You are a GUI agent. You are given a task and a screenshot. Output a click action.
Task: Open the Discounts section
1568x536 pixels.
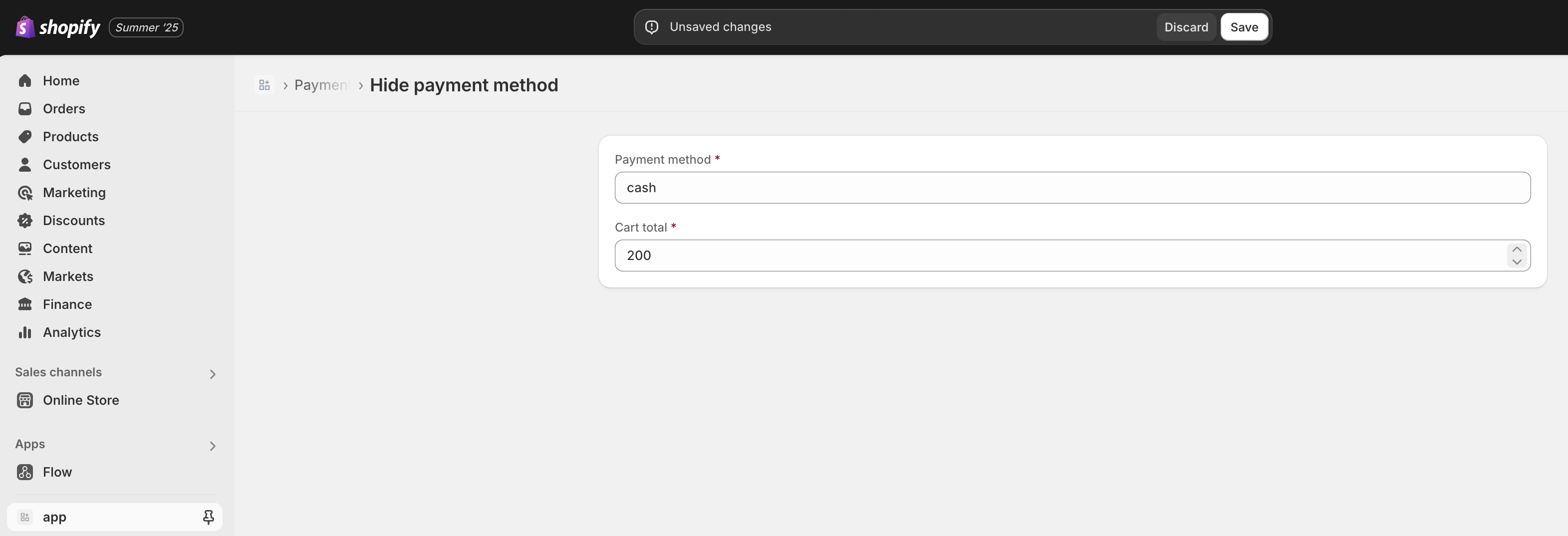[74, 221]
